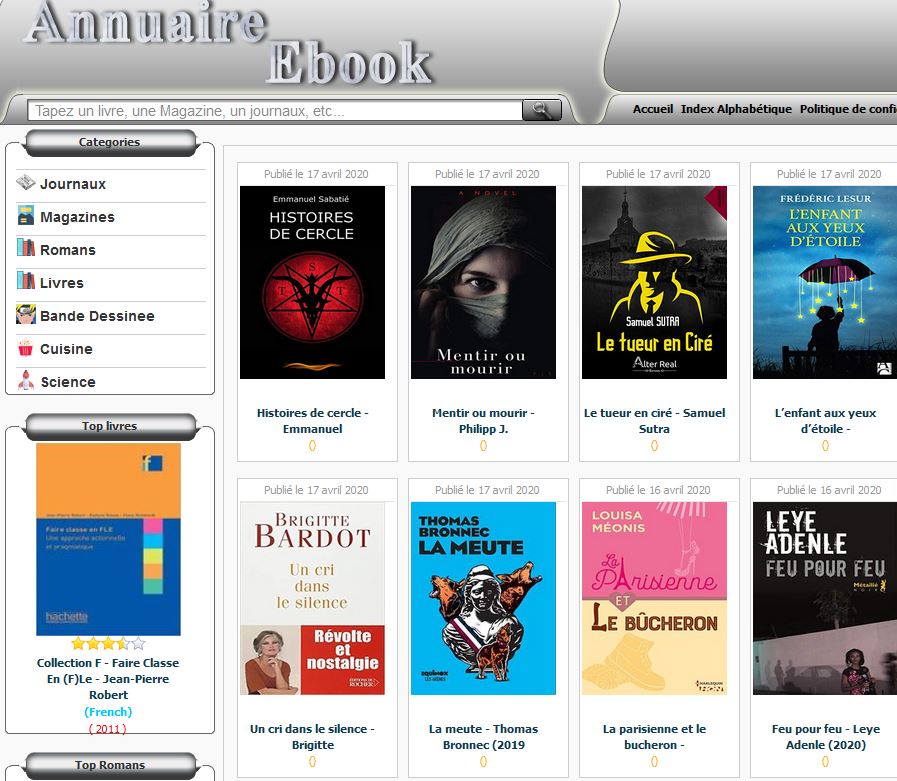Click the counter under Histoires de cercle
The height and width of the screenshot is (781, 897).
pyautogui.click(x=312, y=446)
